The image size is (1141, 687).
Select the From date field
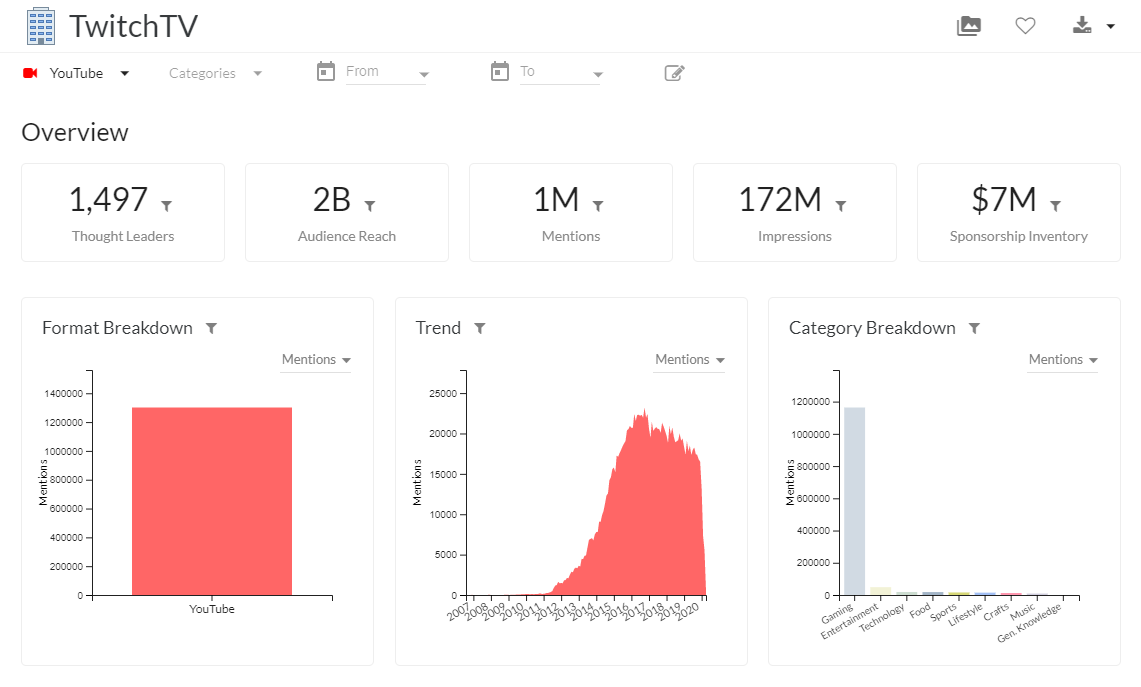pyautogui.click(x=386, y=72)
